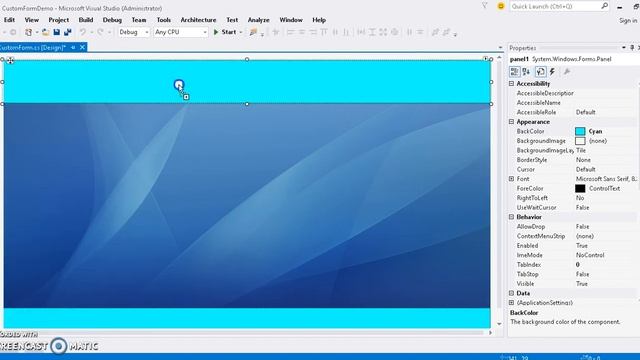Open the Project menu

coord(58,20)
